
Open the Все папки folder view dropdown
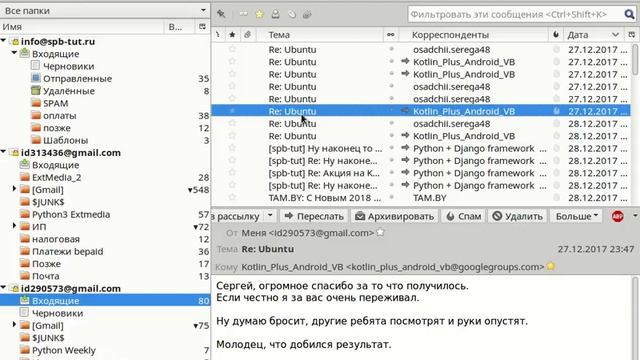tap(105, 11)
